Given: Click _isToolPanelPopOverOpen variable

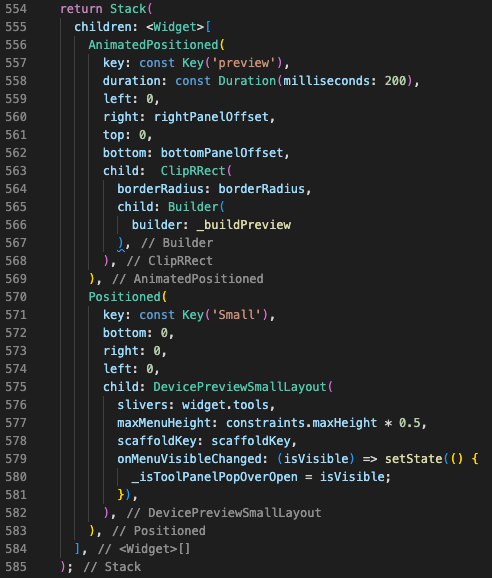Looking at the screenshot, I should coord(214,477).
